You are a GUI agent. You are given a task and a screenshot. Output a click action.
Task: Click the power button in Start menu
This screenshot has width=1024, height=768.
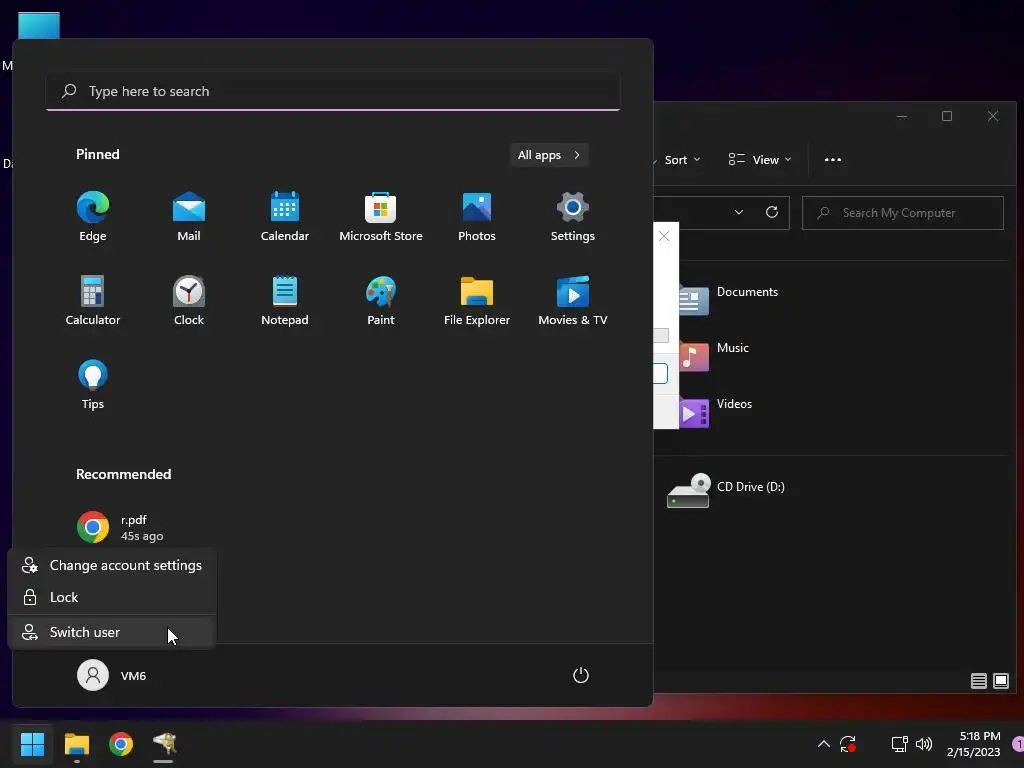tap(581, 675)
